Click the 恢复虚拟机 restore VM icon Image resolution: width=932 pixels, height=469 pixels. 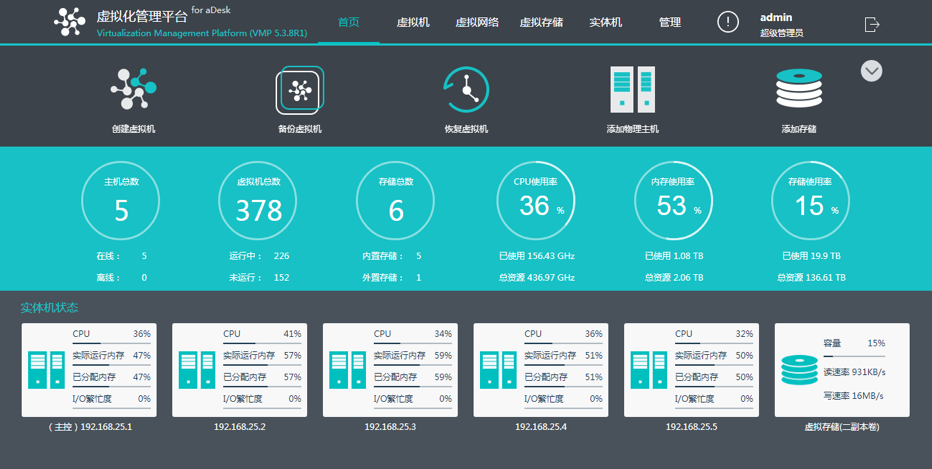tap(465, 91)
